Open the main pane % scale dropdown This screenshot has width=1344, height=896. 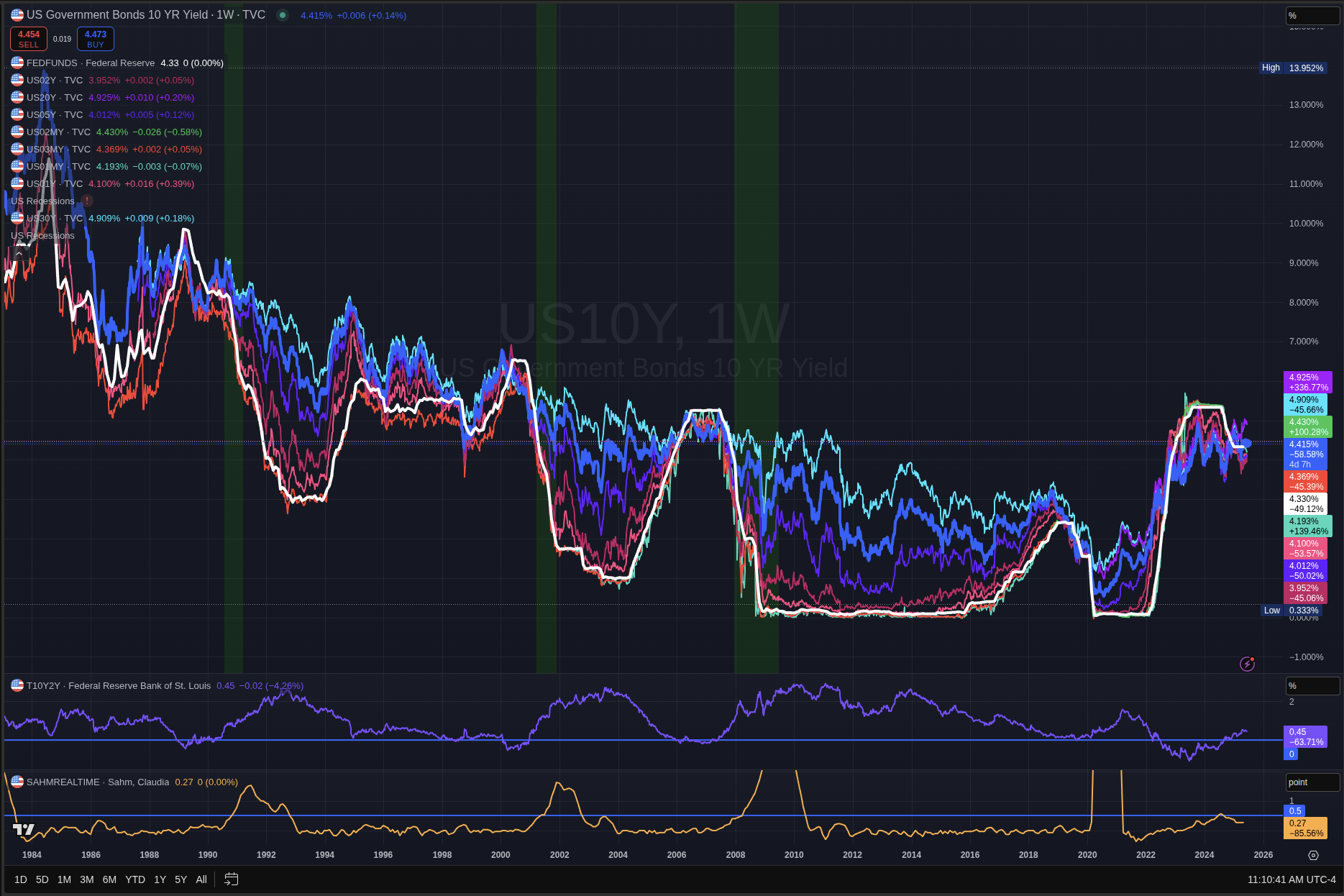point(1312,16)
